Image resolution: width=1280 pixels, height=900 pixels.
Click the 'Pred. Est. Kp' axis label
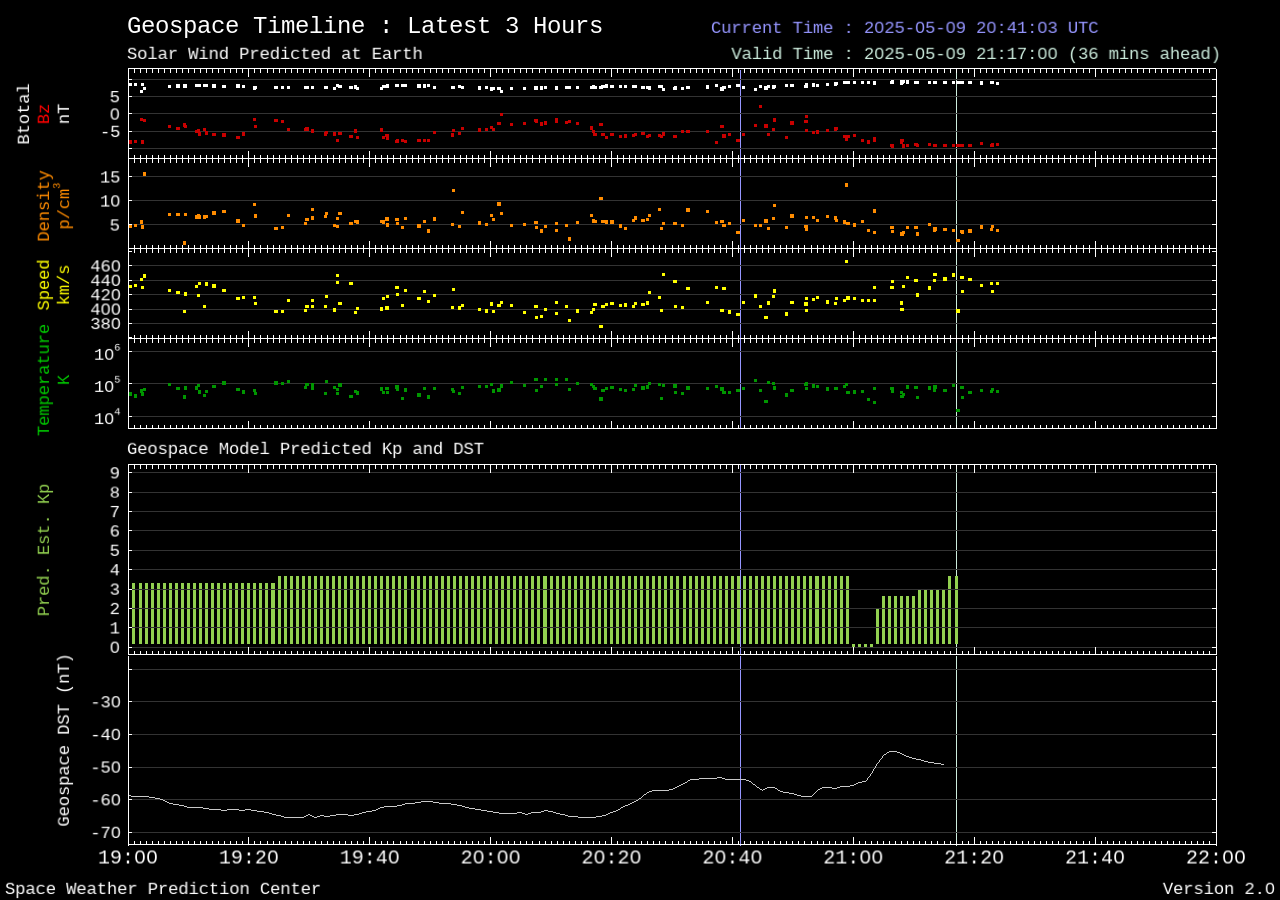click(x=44, y=550)
